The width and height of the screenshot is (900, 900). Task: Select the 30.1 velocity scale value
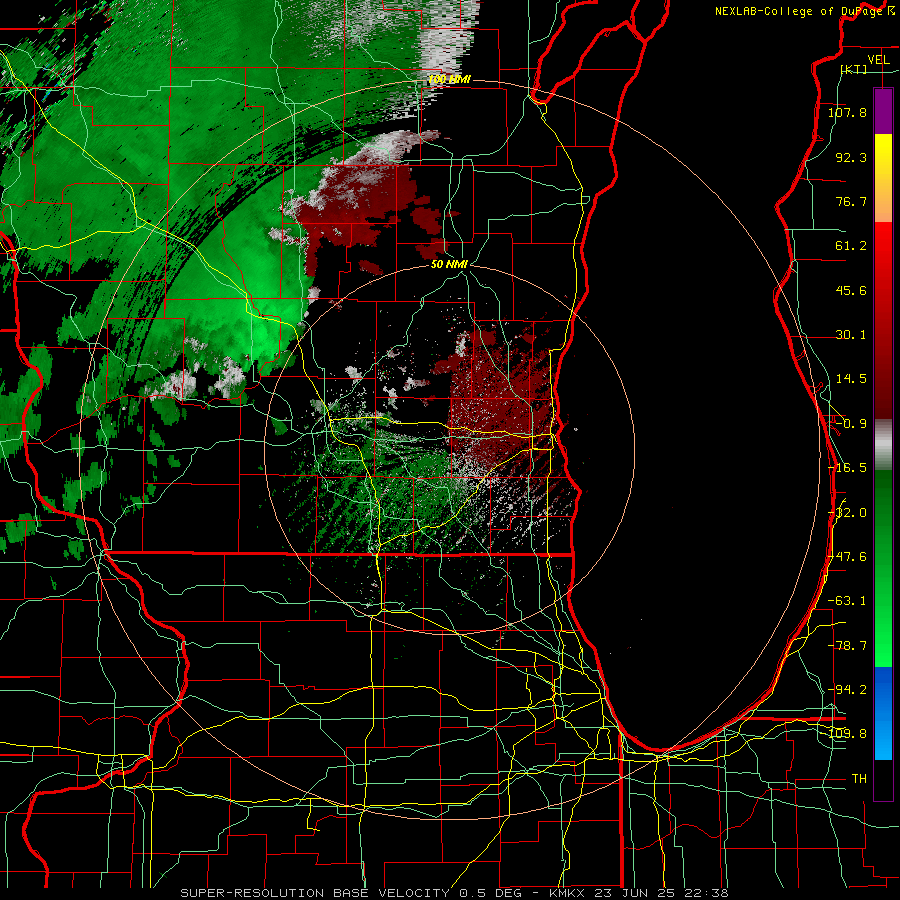851,335
